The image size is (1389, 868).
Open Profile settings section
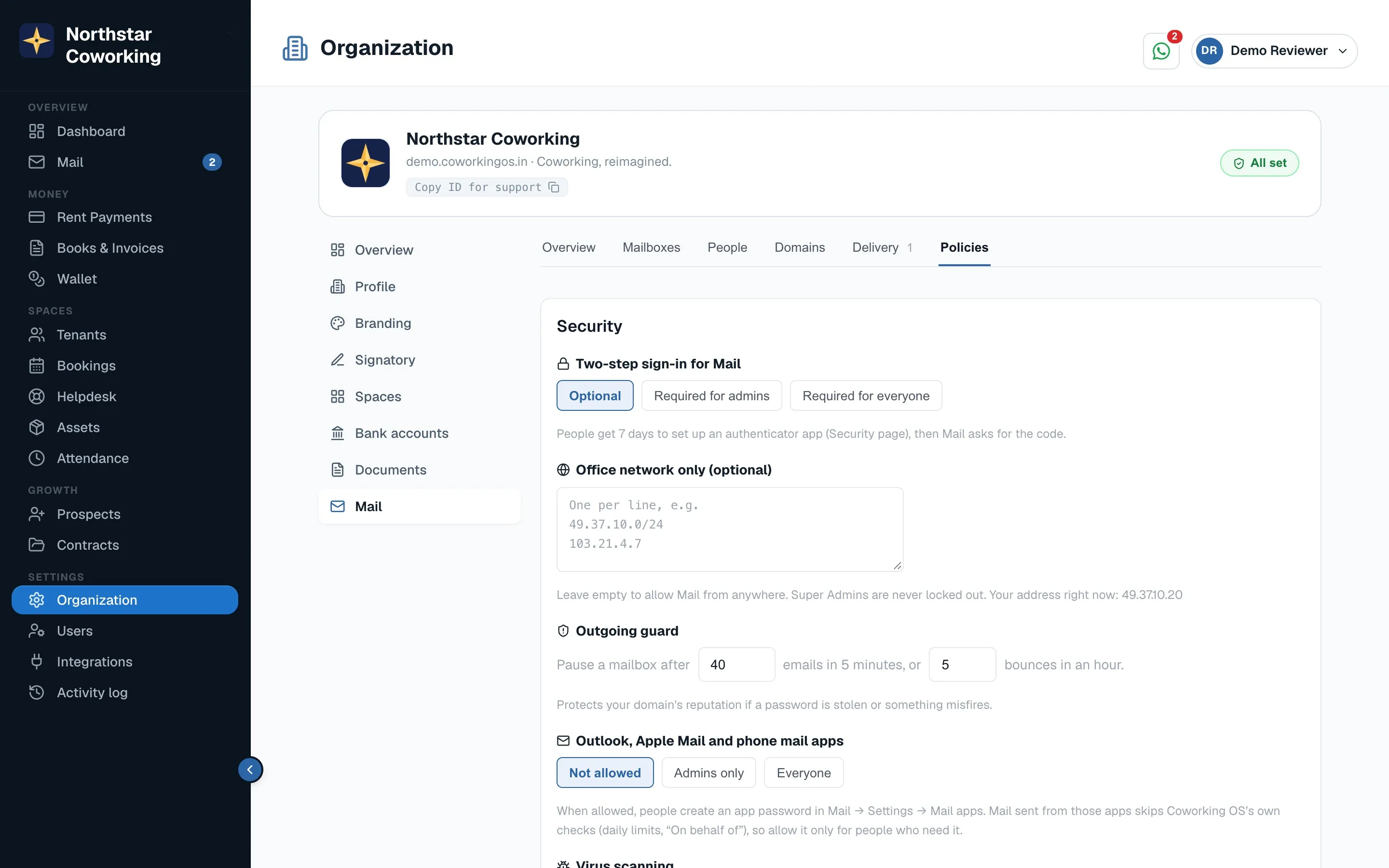tap(420, 286)
